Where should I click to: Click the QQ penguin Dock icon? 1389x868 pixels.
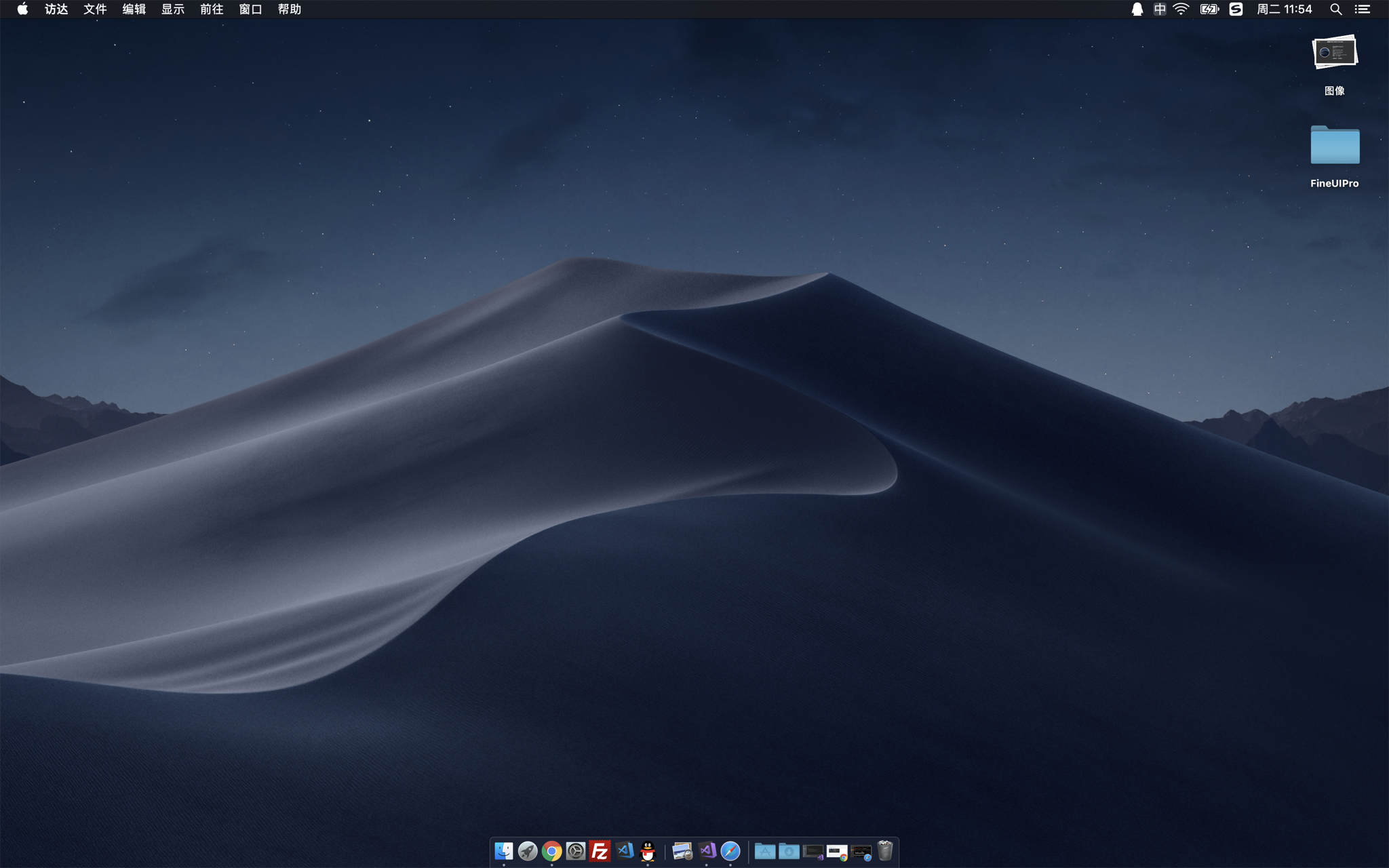pyautogui.click(x=648, y=851)
